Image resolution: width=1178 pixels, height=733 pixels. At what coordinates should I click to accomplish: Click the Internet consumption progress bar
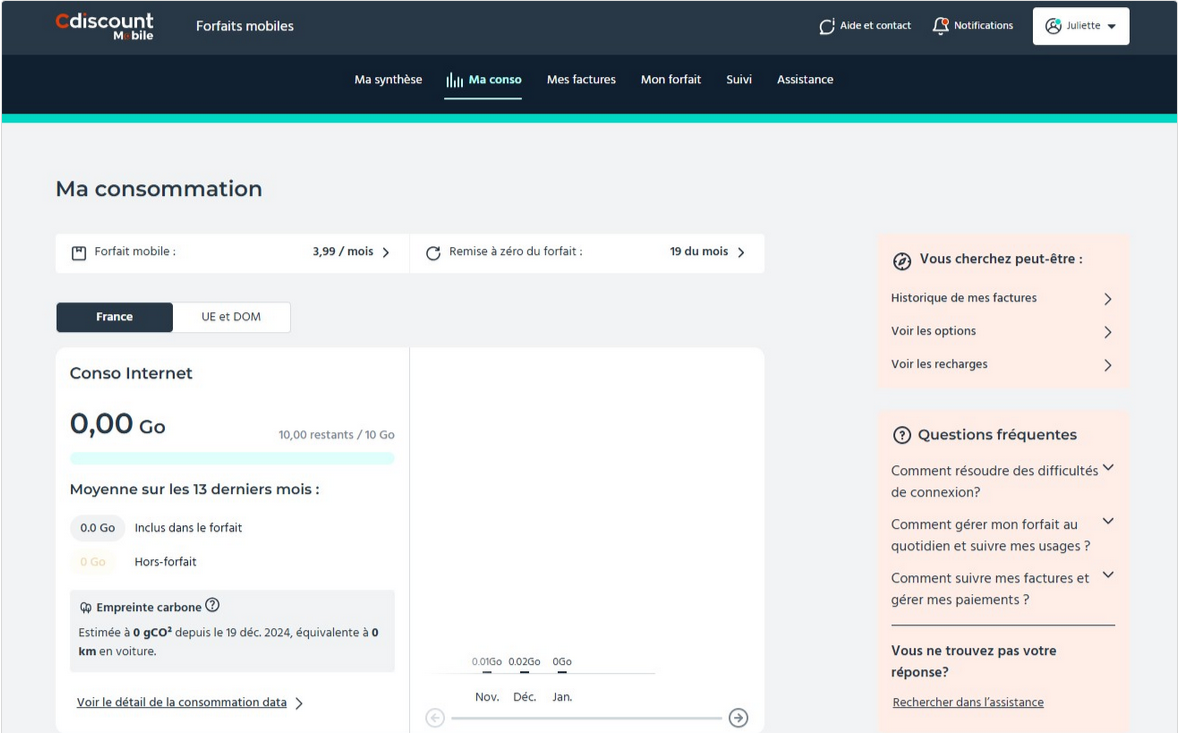[232, 459]
